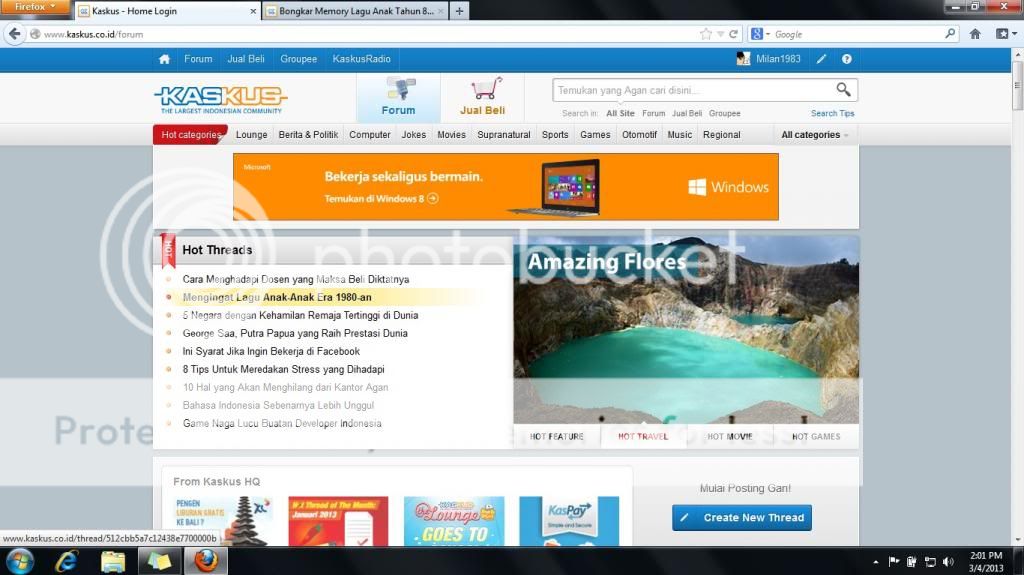The image size is (1024, 575).
Task: Click KaskusRadio in top bar
Action: click(361, 59)
